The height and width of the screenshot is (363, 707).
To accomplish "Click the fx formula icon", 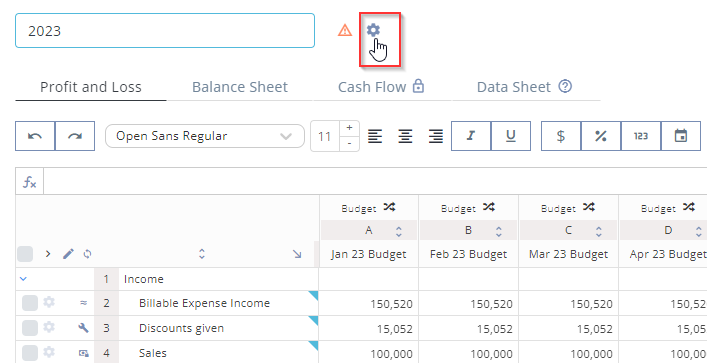I will pos(29,182).
